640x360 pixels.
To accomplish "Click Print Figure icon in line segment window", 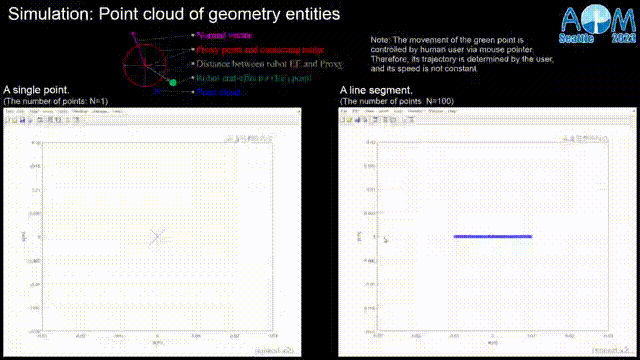I will coord(366,120).
